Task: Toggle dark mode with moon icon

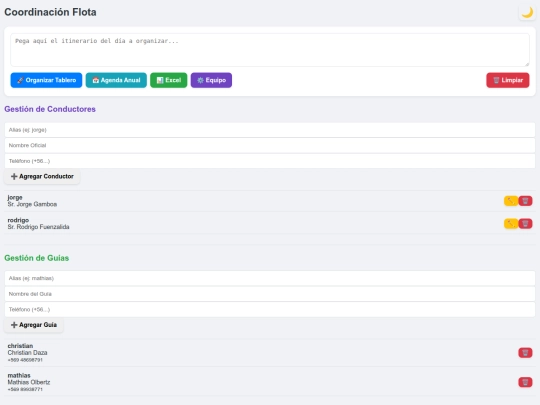Action: [527, 13]
